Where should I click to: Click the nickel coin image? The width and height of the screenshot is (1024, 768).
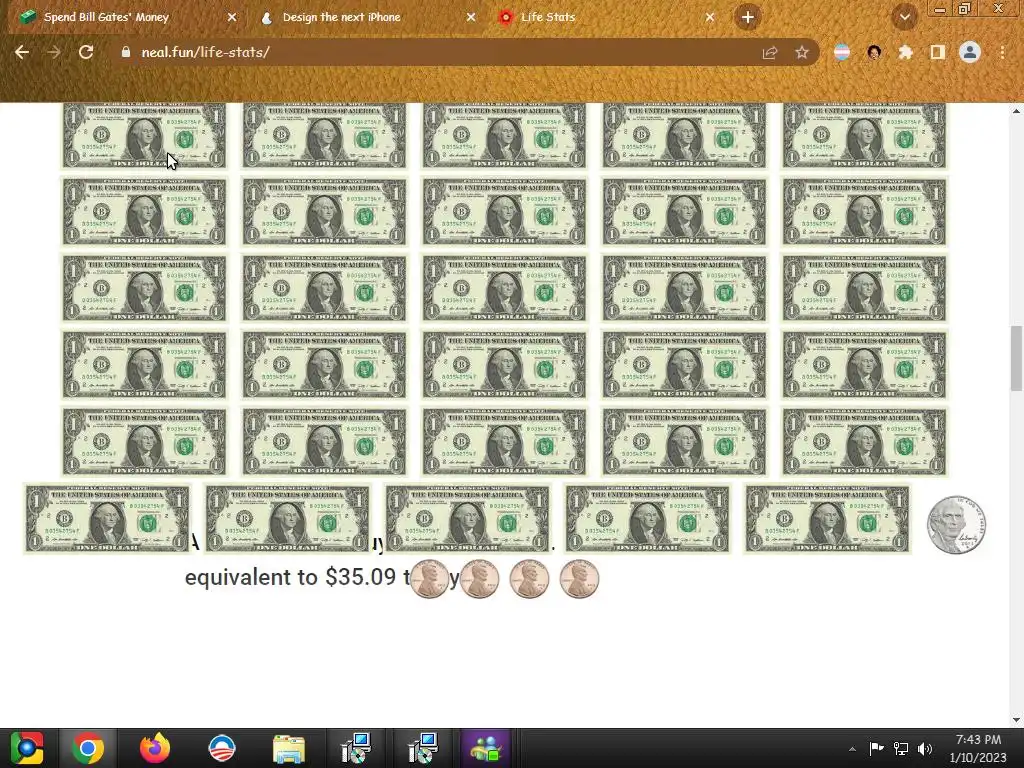tap(956, 524)
